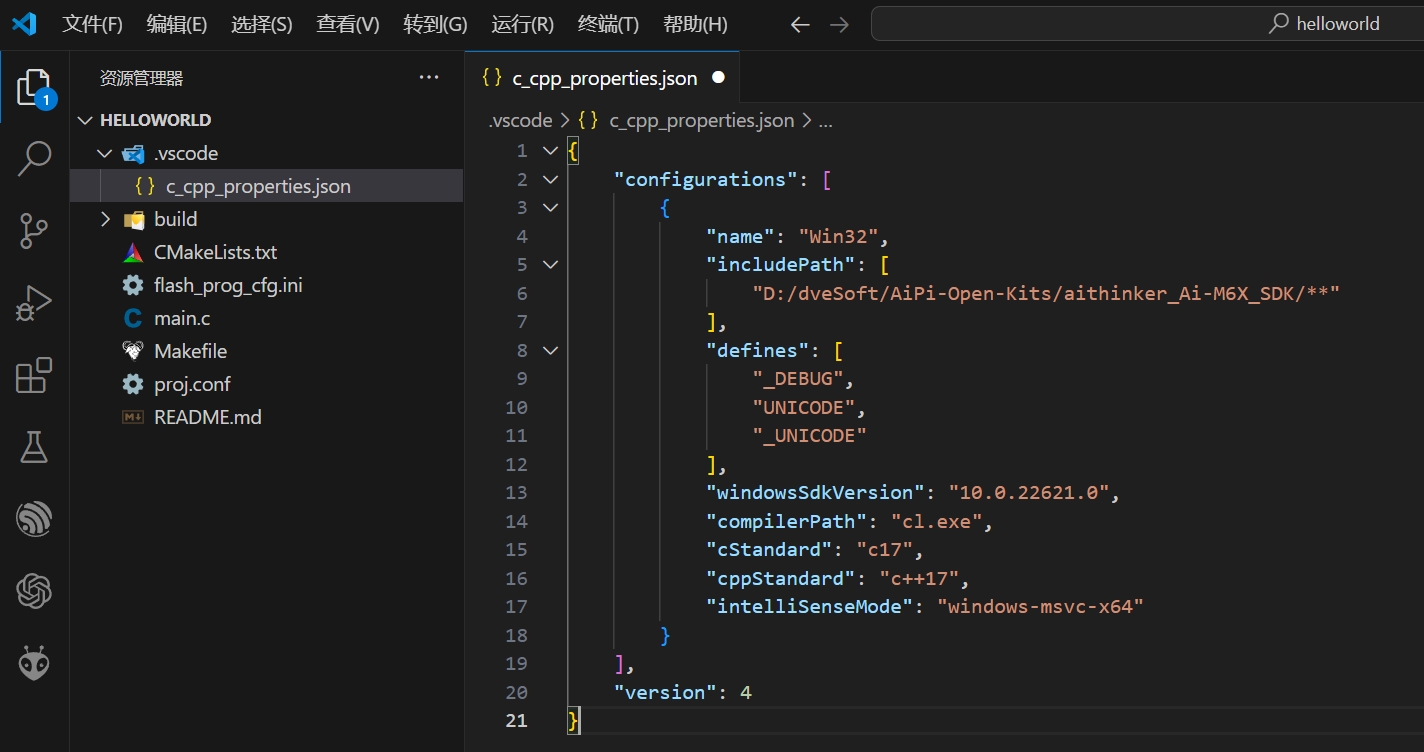Expand the build folder chevron
The width and height of the screenshot is (1424, 752).
coord(105,219)
